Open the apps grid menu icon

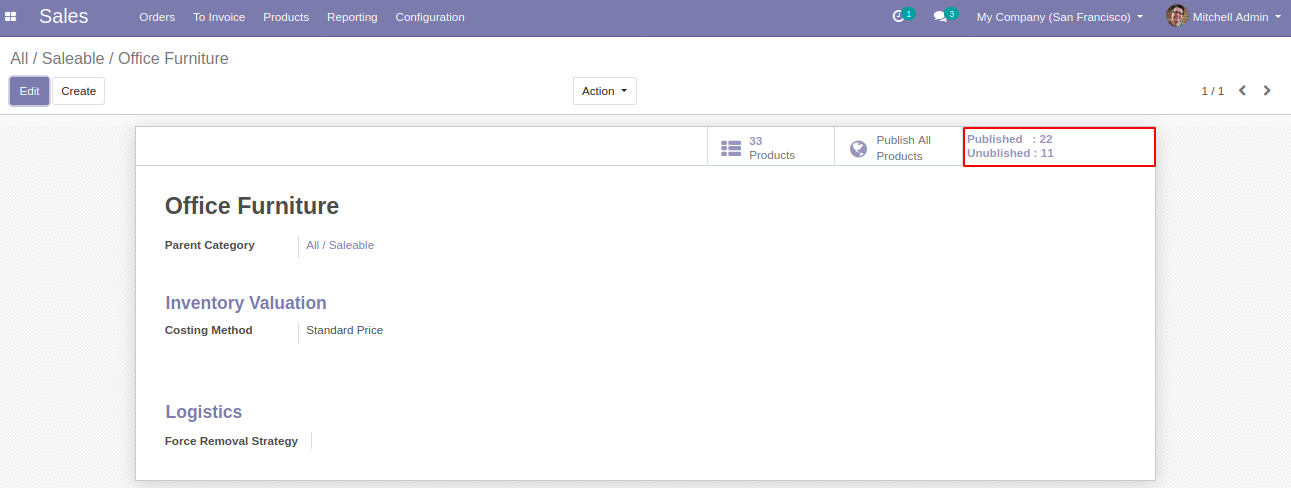11,17
